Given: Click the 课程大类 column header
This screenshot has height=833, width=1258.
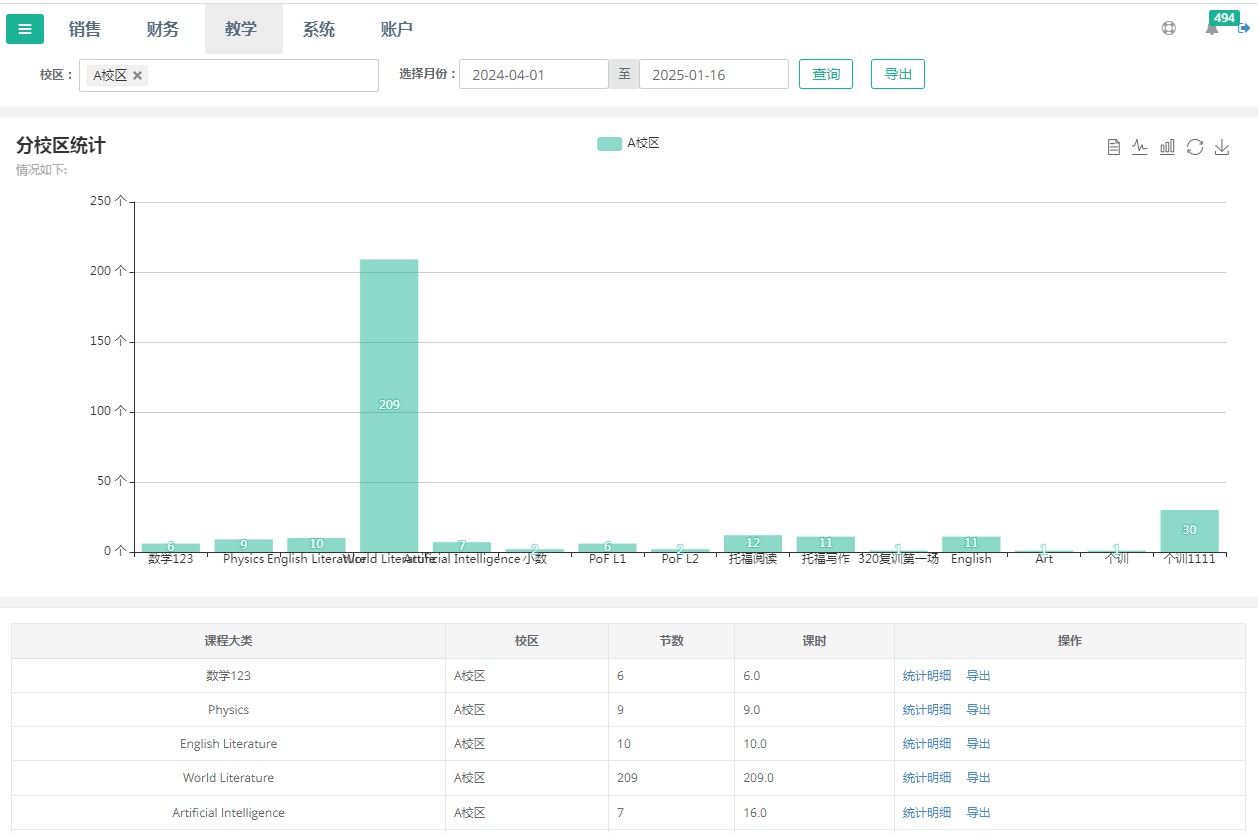Looking at the screenshot, I should (228, 641).
